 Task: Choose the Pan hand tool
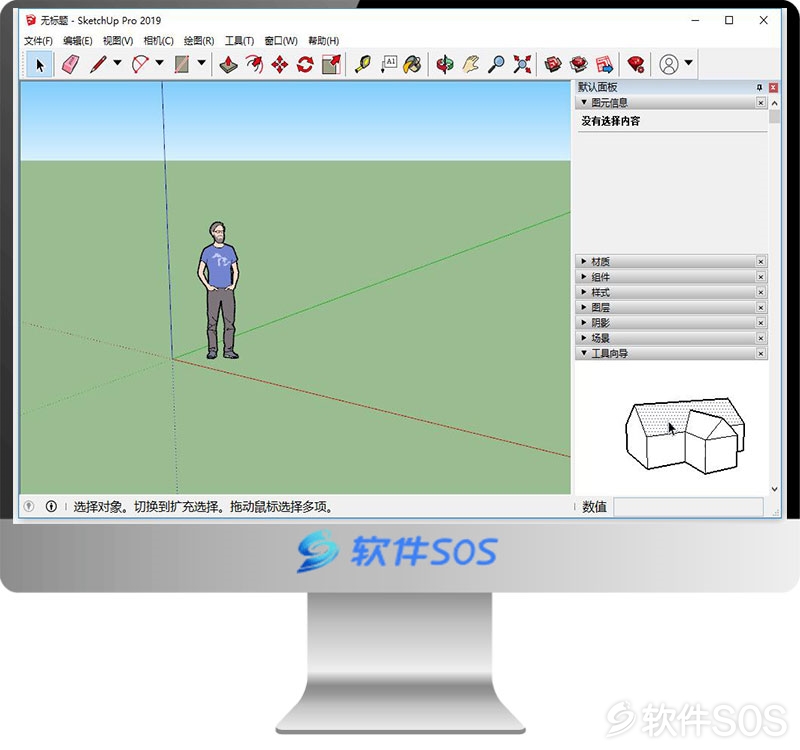[470, 65]
